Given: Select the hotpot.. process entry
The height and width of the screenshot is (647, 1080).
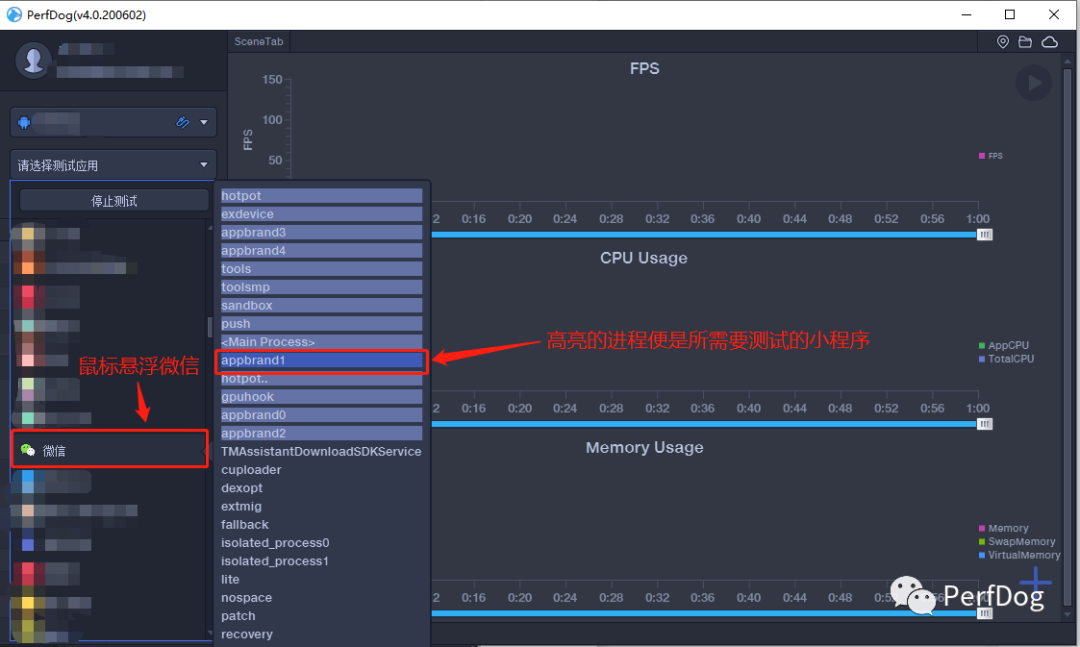Looking at the screenshot, I should pos(321,379).
